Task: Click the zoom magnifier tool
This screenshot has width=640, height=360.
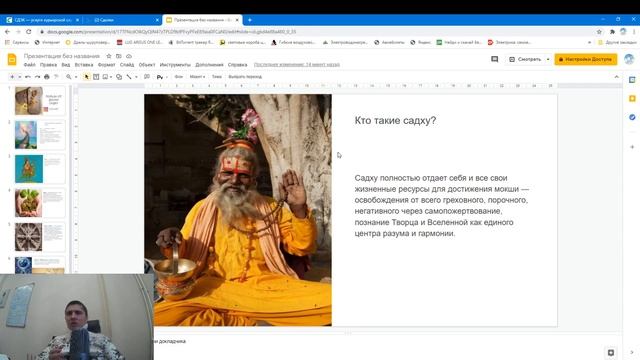Action: [69, 77]
